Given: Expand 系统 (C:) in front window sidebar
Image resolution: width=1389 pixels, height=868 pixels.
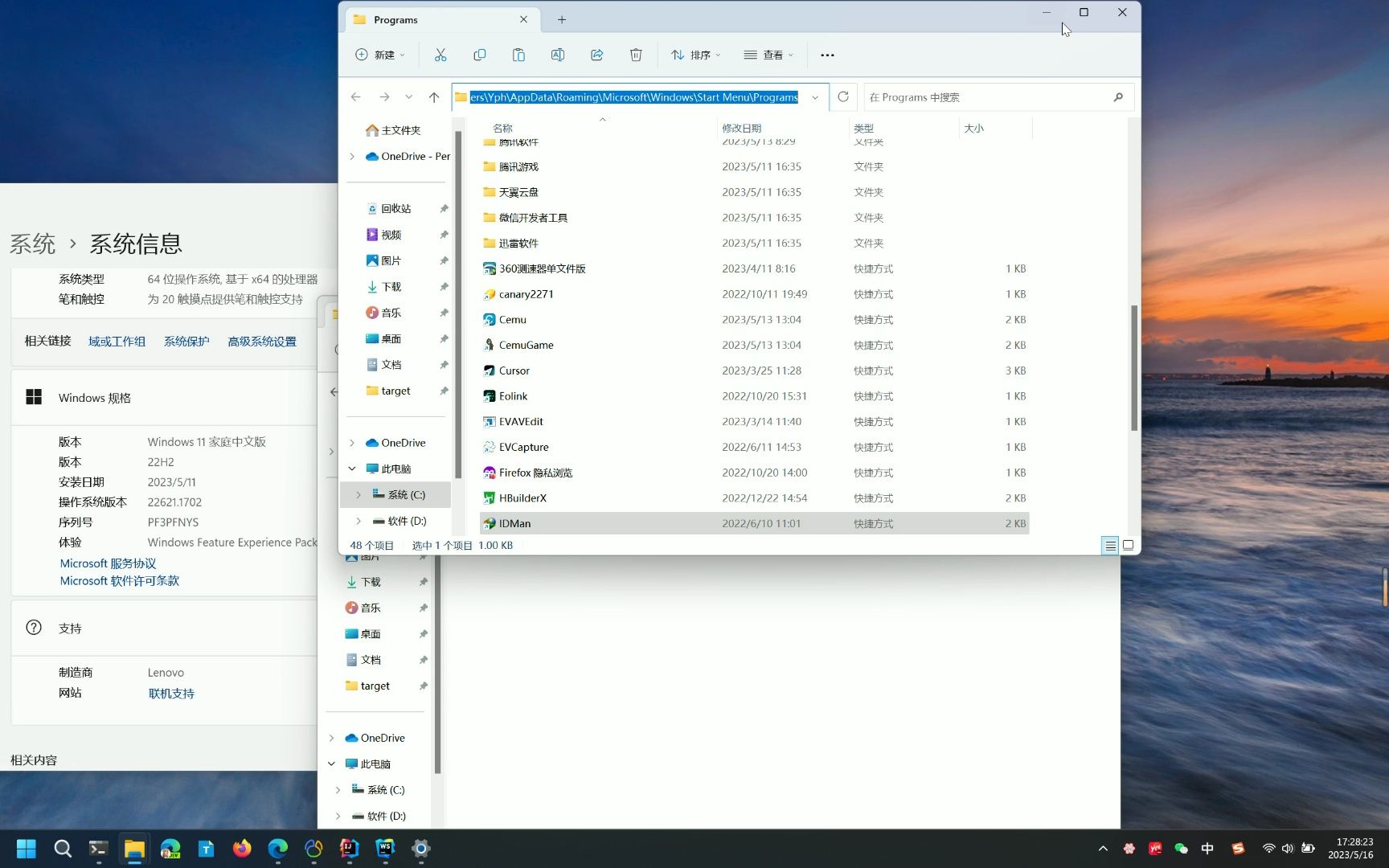Looking at the screenshot, I should 359,495.
